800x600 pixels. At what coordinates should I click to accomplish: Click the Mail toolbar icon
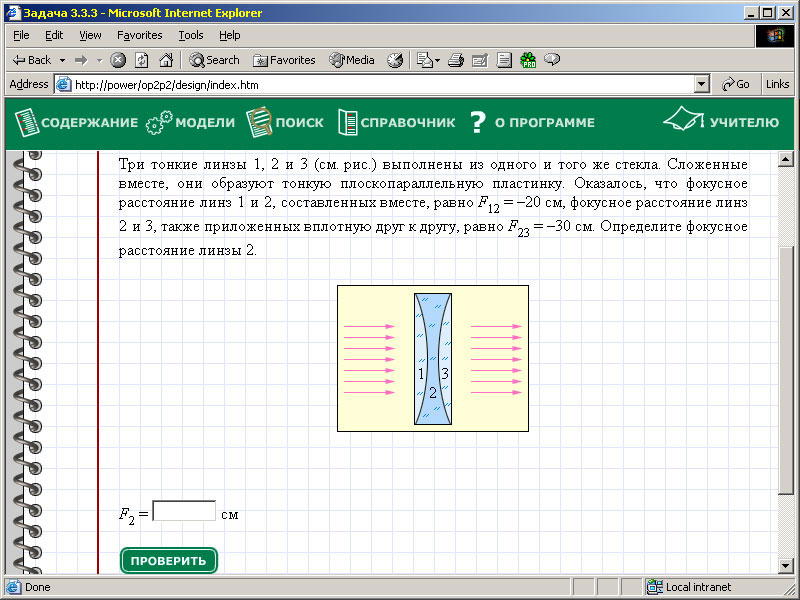point(424,60)
